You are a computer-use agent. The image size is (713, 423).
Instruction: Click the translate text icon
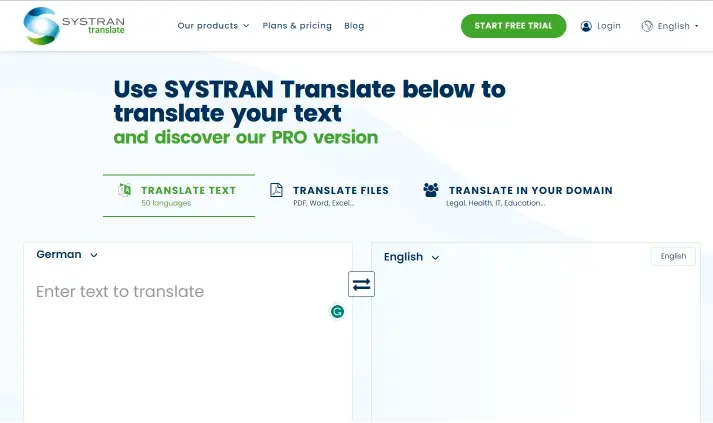click(125, 190)
